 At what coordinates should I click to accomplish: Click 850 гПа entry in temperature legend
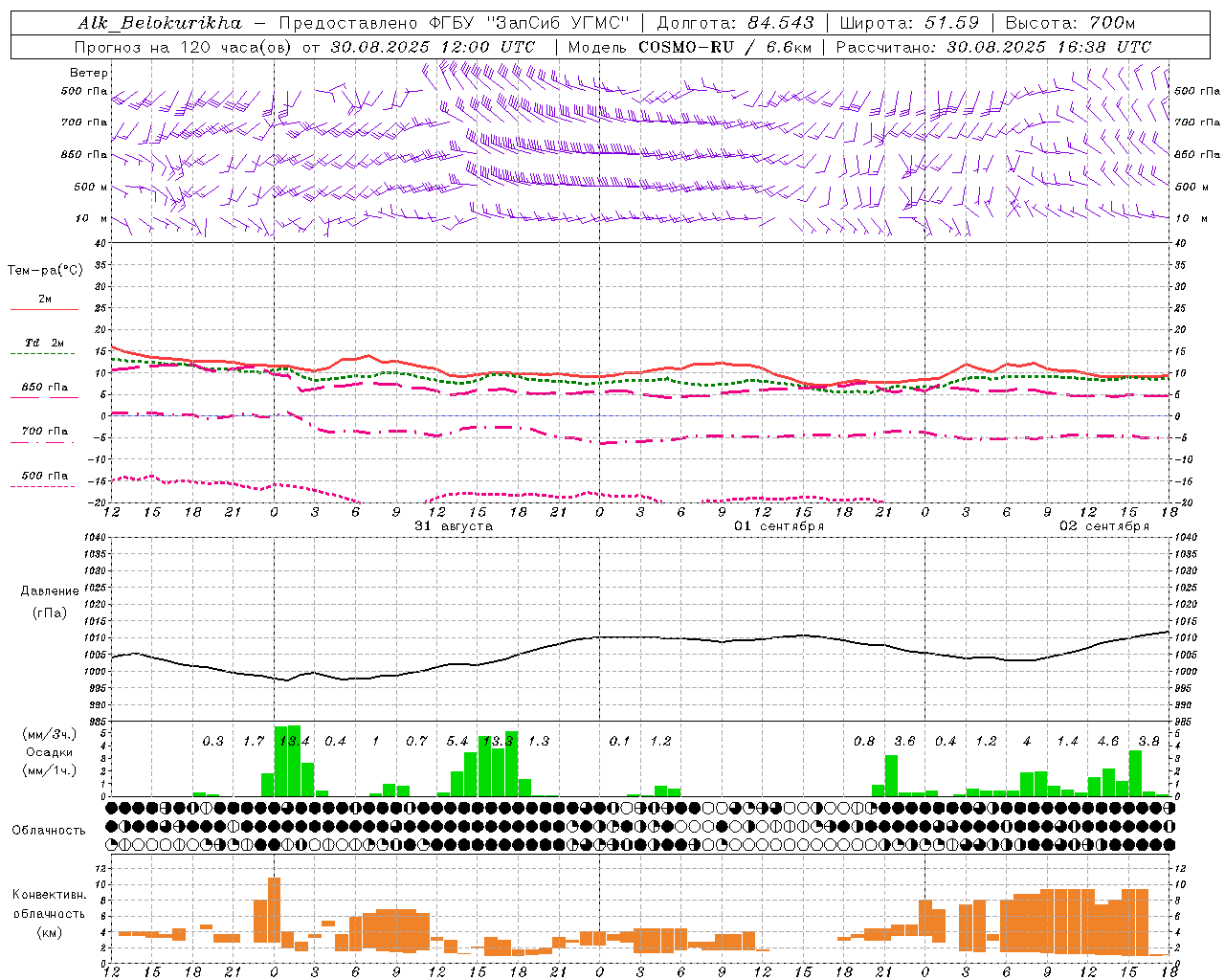(45, 387)
